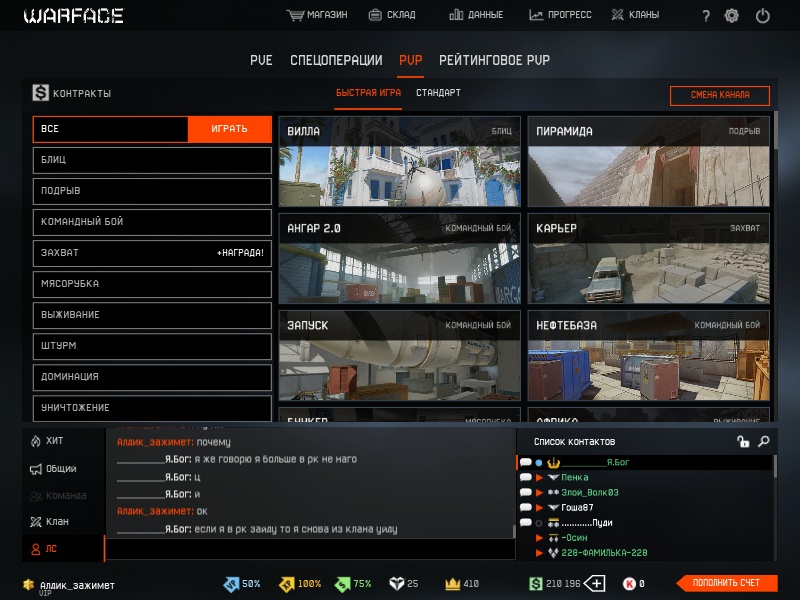This screenshot has width=800, height=600.
Task: Click the Контракты dollar icon
Action: (40, 93)
